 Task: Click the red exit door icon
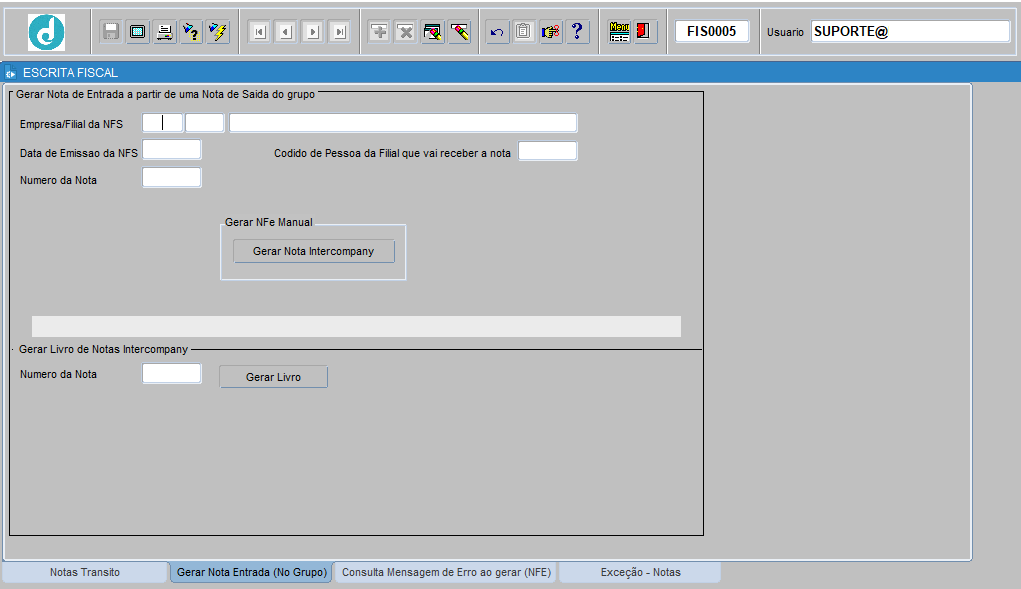(x=645, y=32)
